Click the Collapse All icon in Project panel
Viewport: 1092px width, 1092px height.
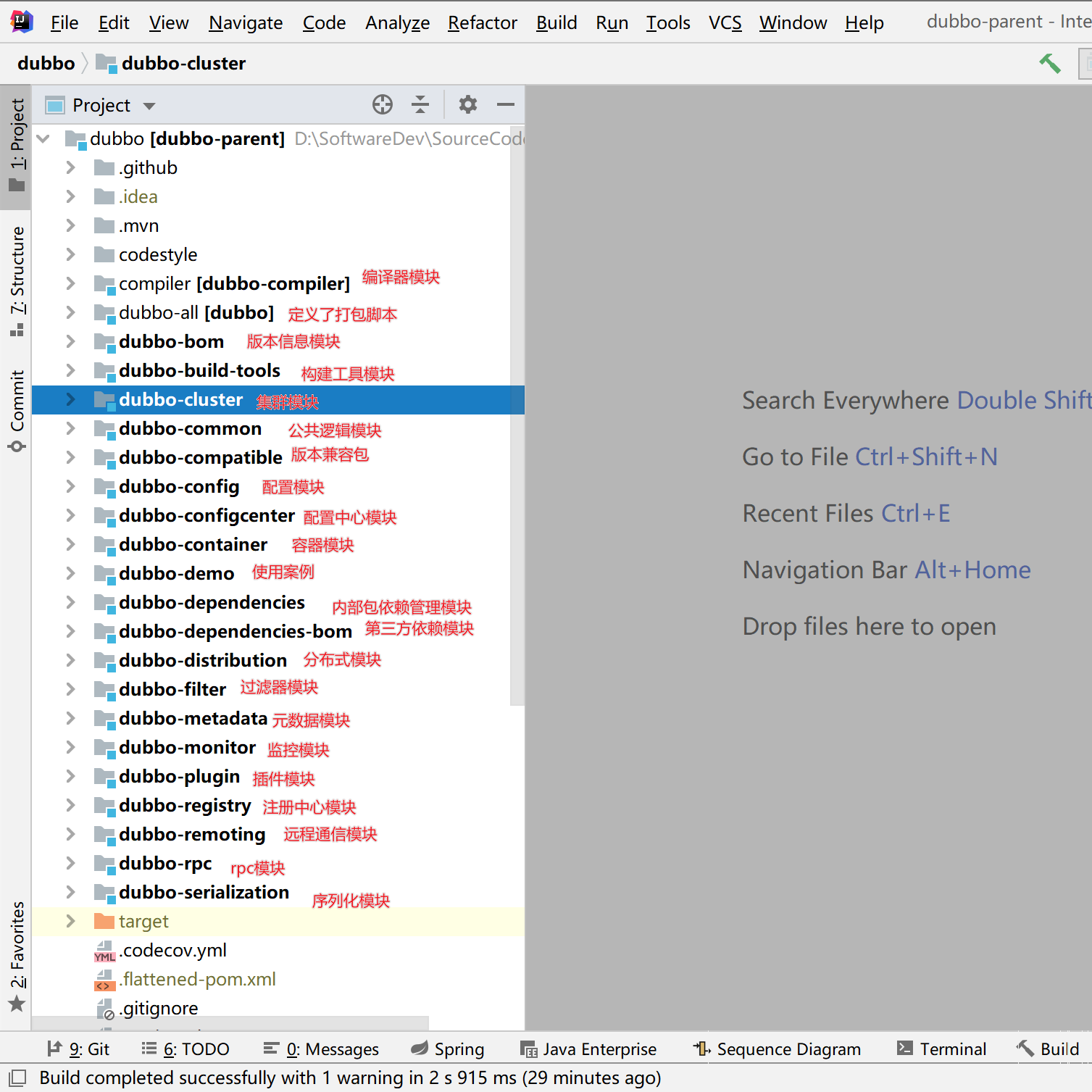click(420, 105)
